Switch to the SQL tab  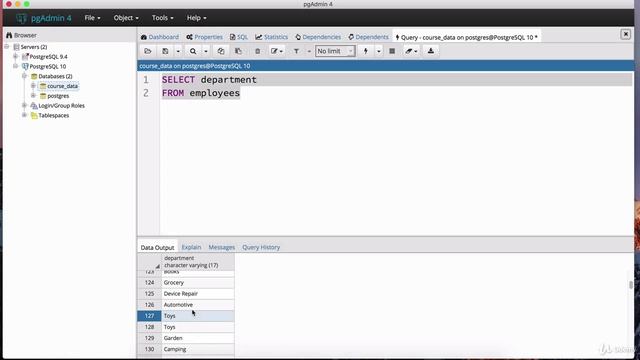tap(239, 37)
